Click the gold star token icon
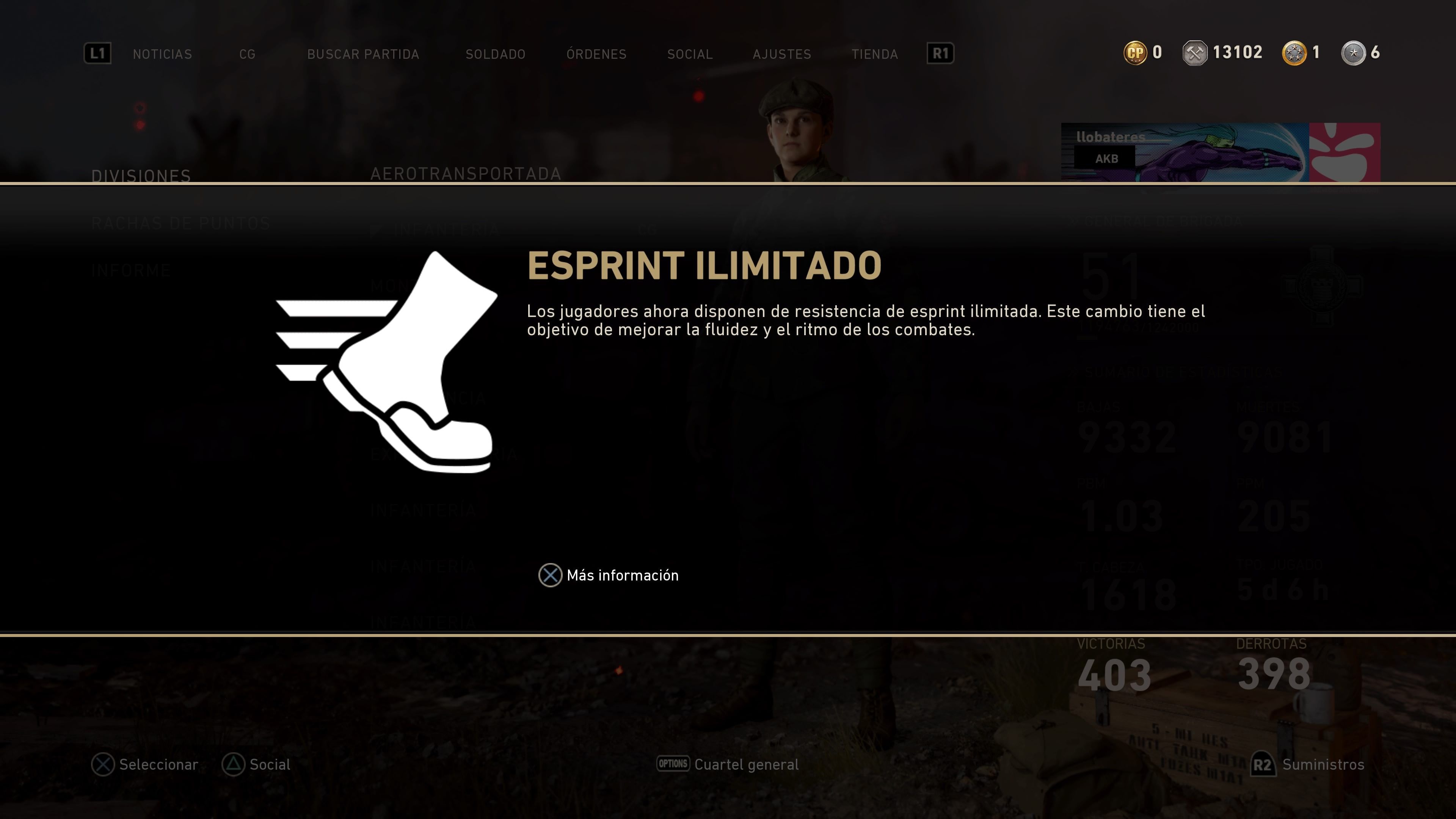 [1294, 53]
